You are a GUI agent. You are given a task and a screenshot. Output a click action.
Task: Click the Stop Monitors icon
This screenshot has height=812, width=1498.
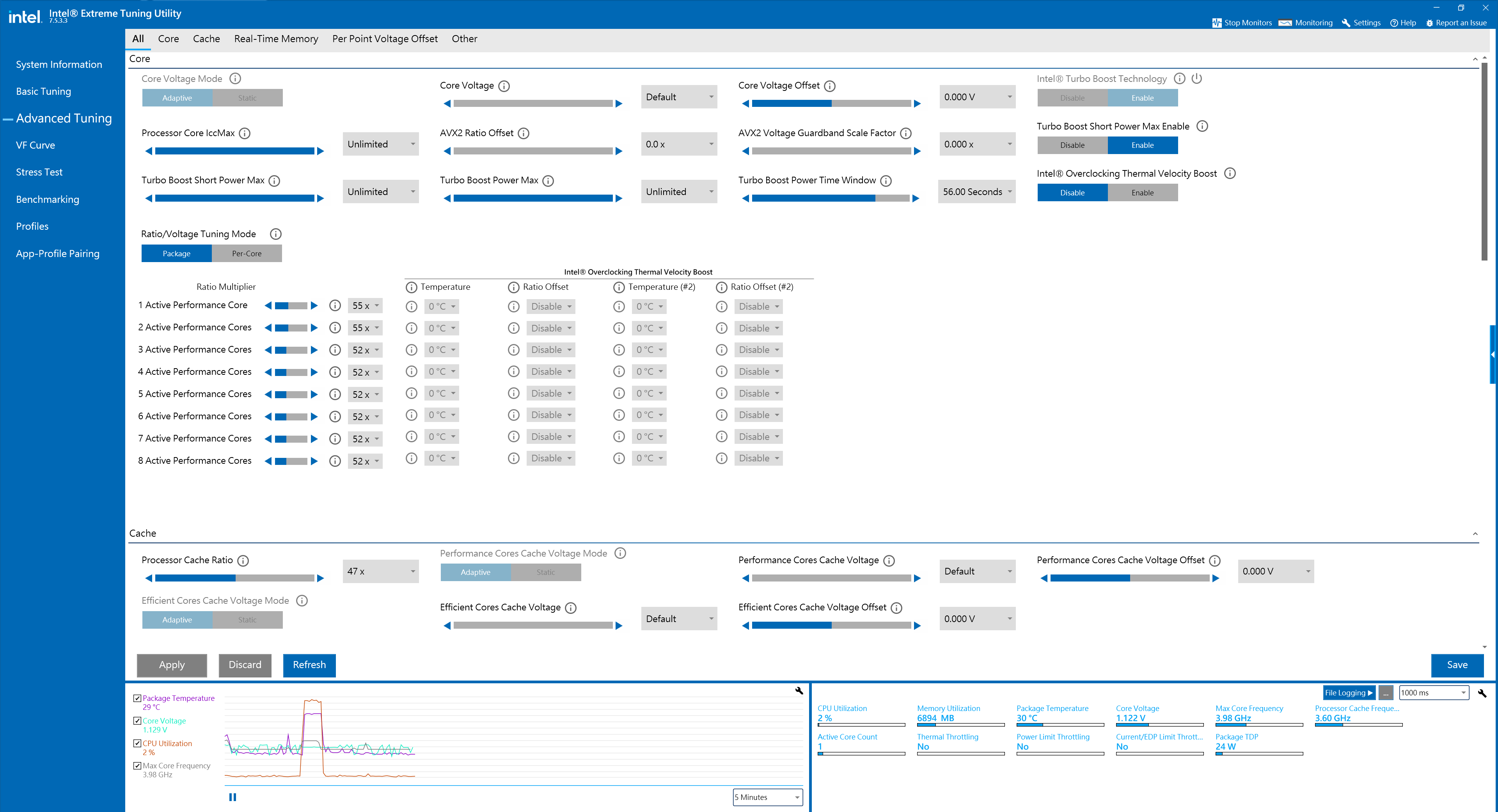1217,23
